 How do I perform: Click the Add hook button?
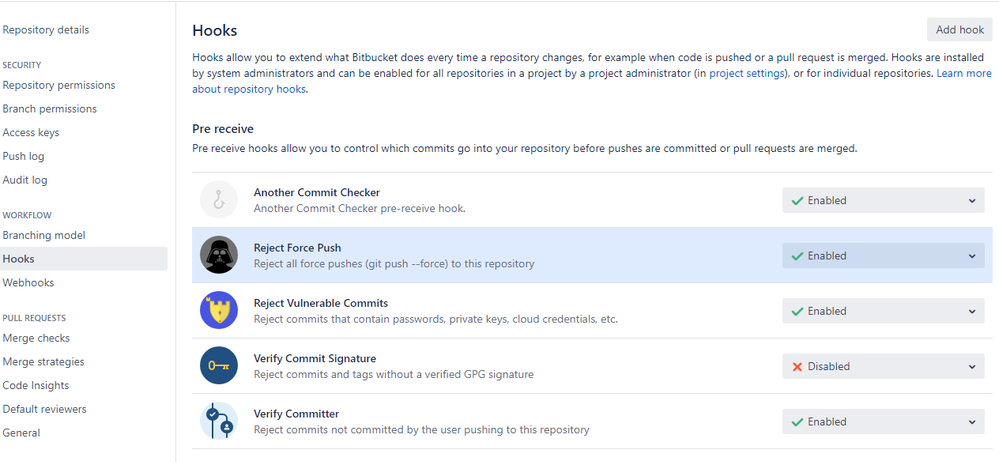click(x=959, y=30)
